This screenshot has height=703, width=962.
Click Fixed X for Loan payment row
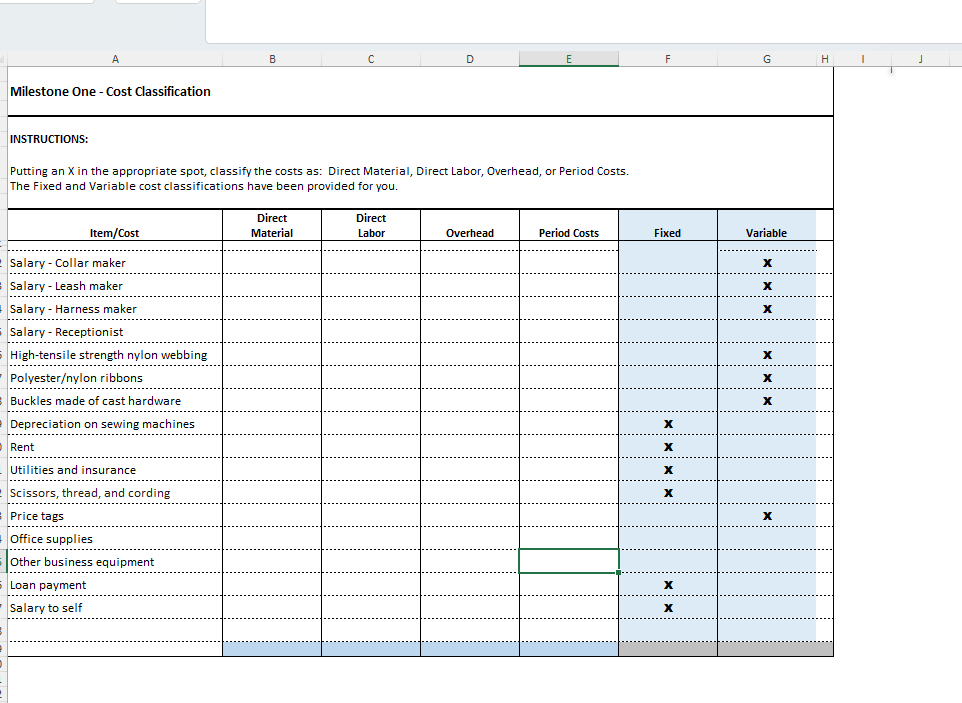tap(668, 585)
